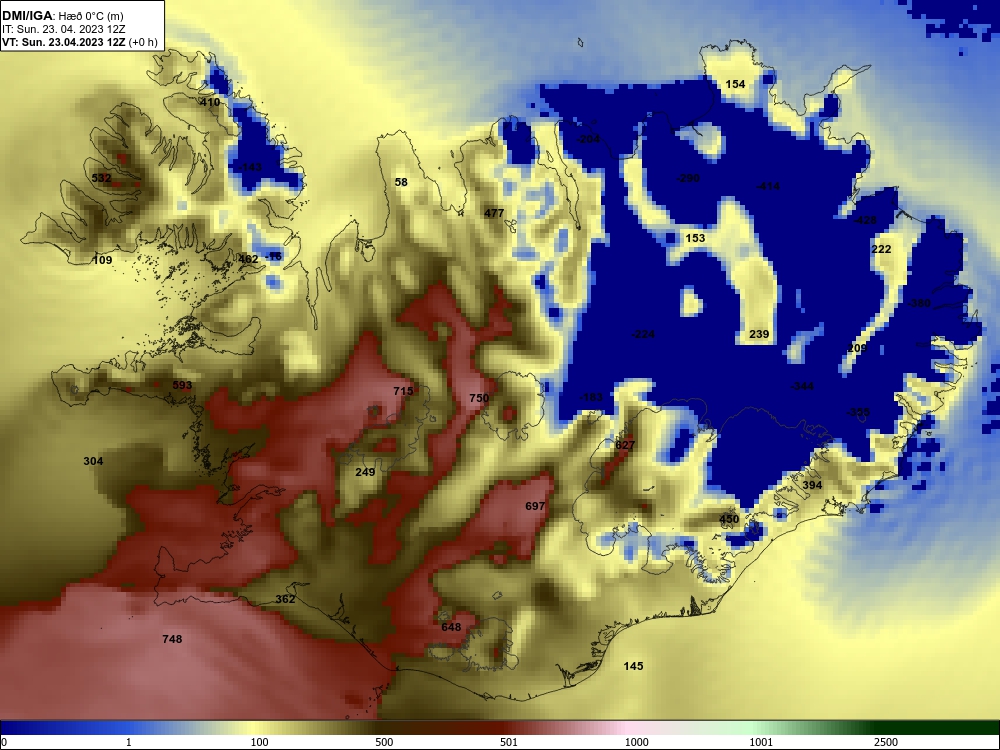Select the map value -344
The image size is (1000, 750).
click(802, 386)
